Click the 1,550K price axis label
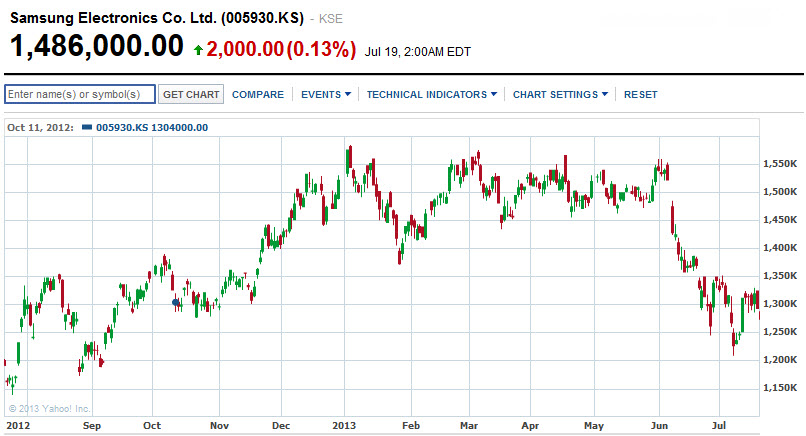 (x=780, y=164)
